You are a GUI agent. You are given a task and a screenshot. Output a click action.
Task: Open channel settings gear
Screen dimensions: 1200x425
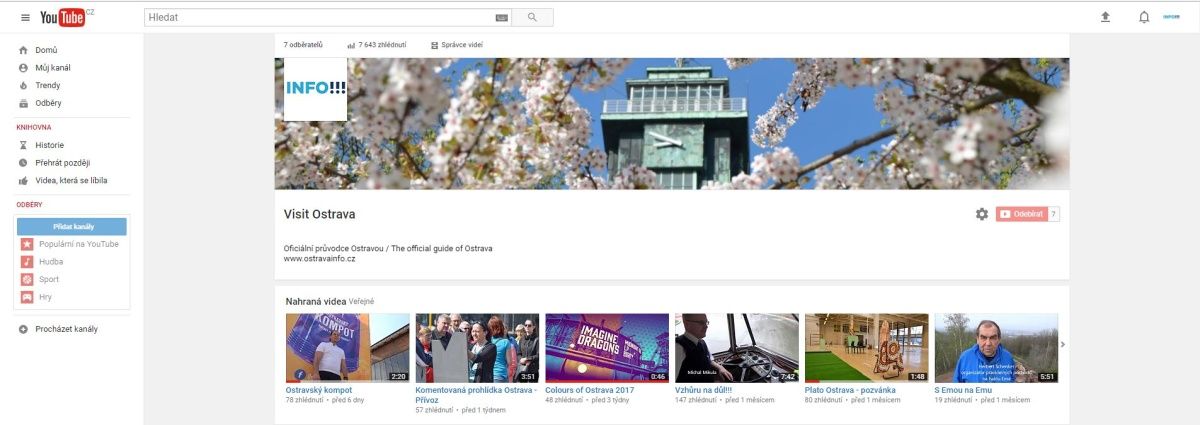click(982, 214)
